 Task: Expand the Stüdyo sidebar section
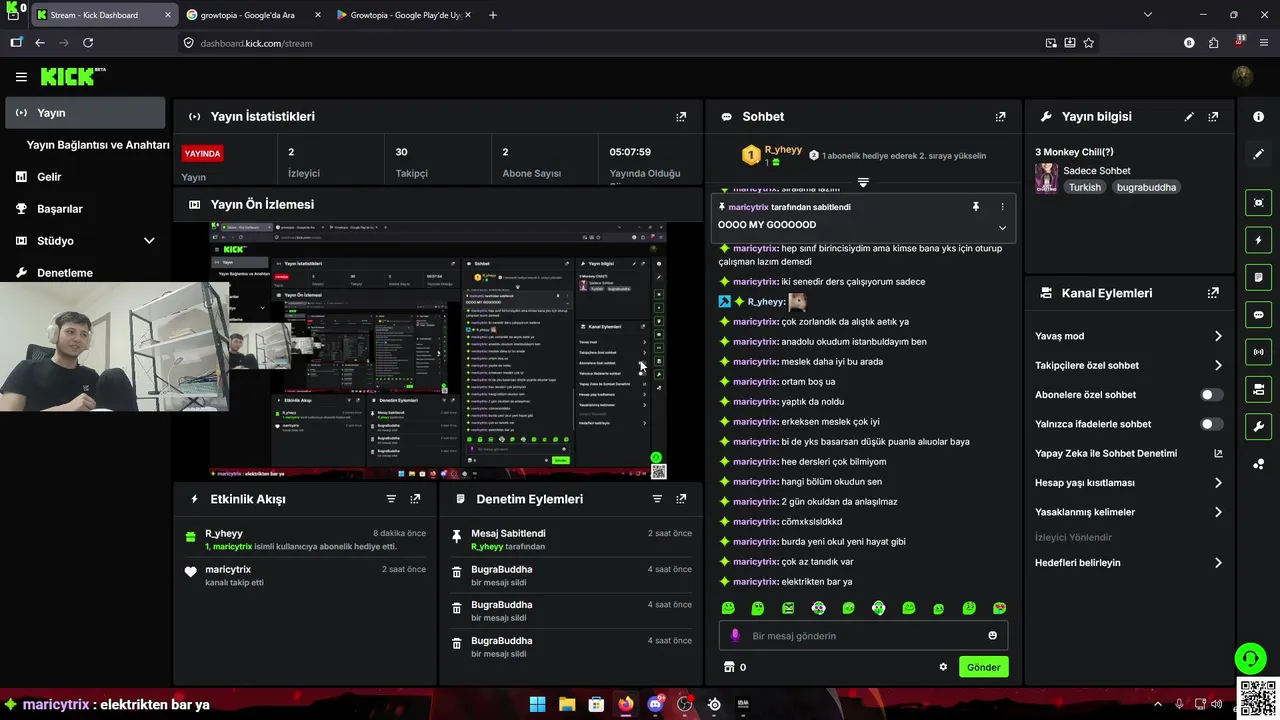[x=149, y=241]
